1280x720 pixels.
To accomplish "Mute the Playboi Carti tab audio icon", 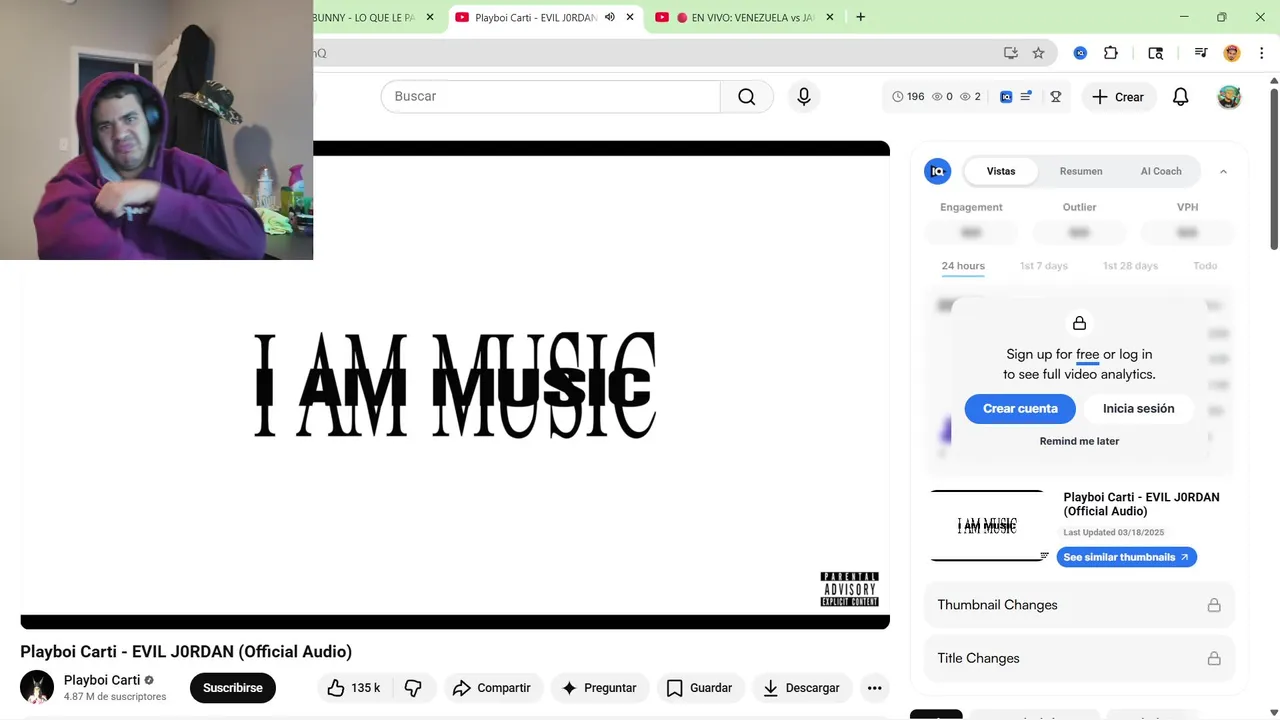I will [610, 17].
